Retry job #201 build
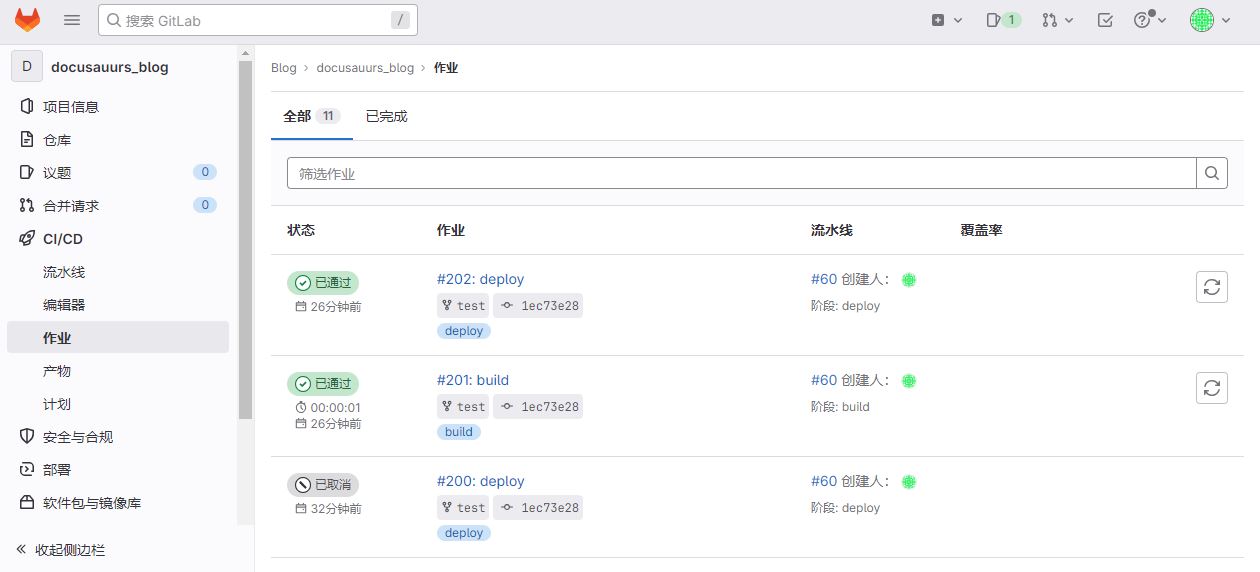Viewport: 1260px width, 572px height. 1211,388
